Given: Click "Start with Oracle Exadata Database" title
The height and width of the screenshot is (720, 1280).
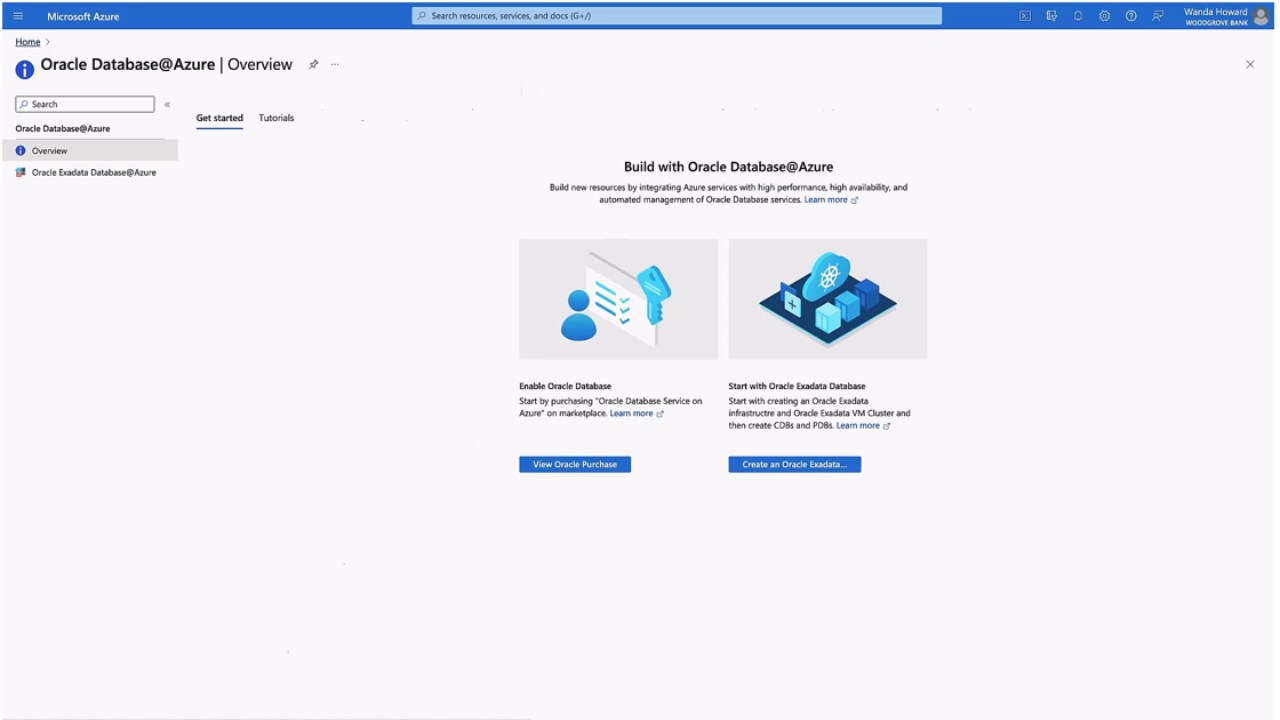Looking at the screenshot, I should pyautogui.click(x=797, y=386).
